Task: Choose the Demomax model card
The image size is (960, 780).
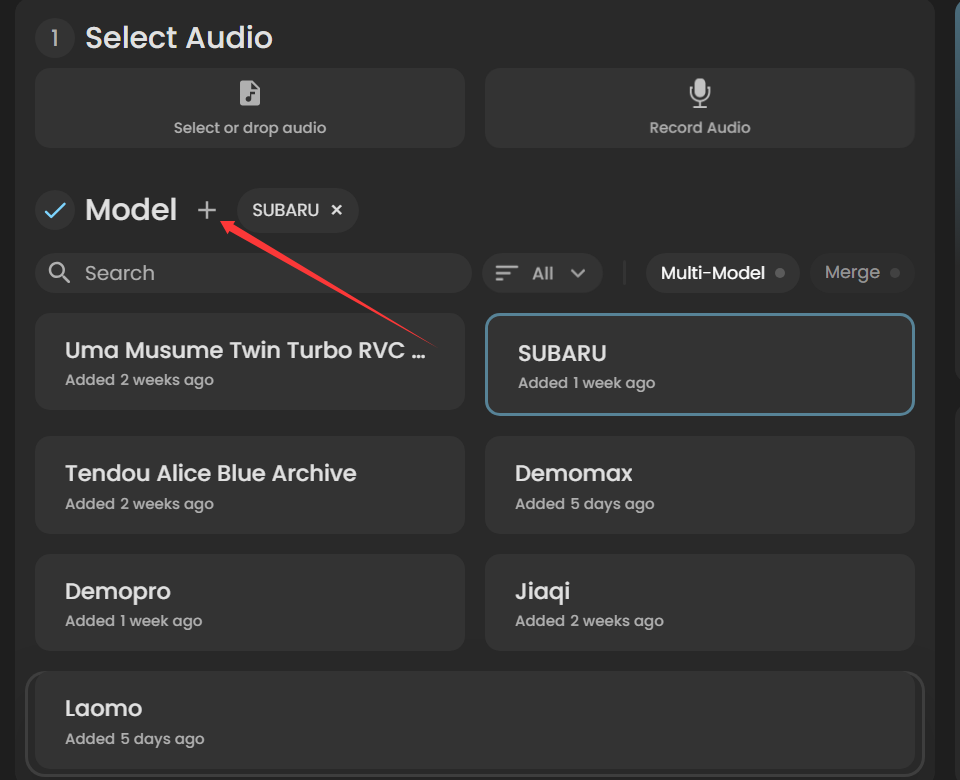Action: point(700,485)
